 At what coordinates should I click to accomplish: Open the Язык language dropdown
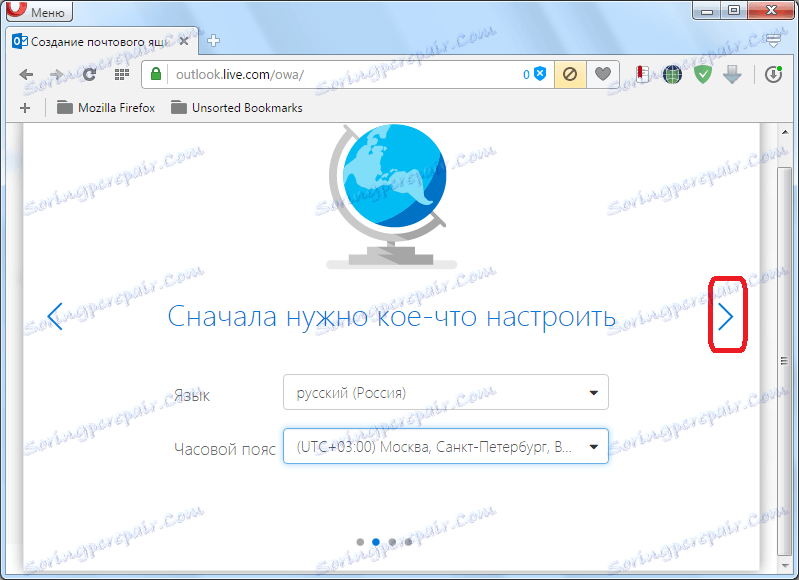pos(446,392)
